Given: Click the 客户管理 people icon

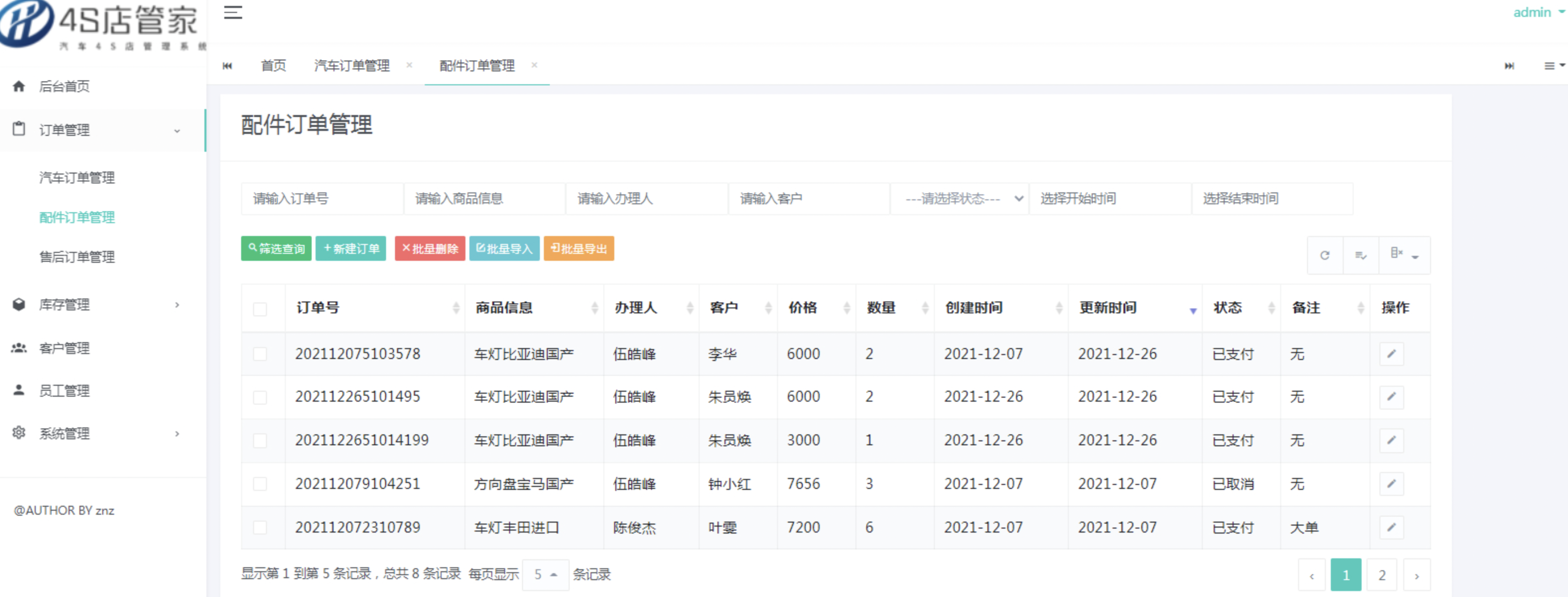Looking at the screenshot, I should (x=19, y=348).
